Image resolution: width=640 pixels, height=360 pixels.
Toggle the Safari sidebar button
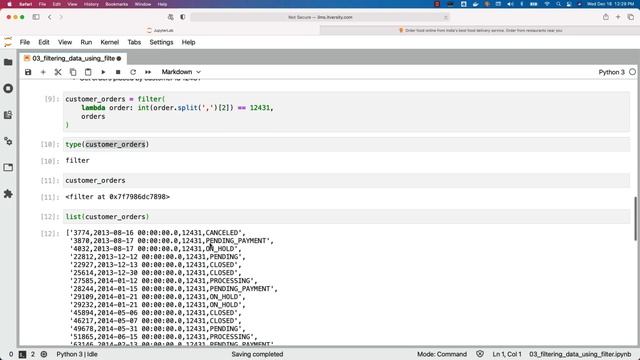36,17
